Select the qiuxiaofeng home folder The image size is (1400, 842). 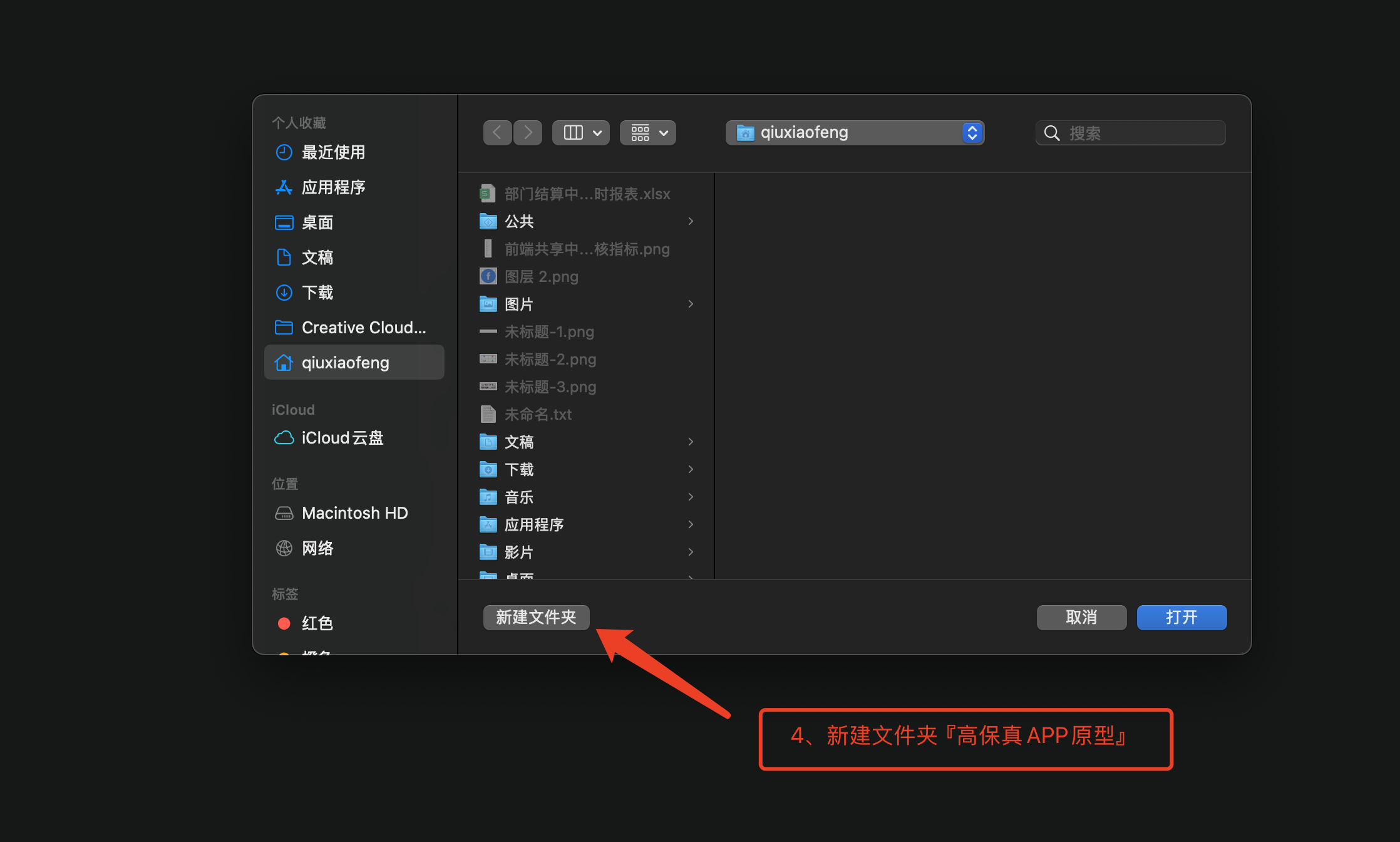[345, 362]
